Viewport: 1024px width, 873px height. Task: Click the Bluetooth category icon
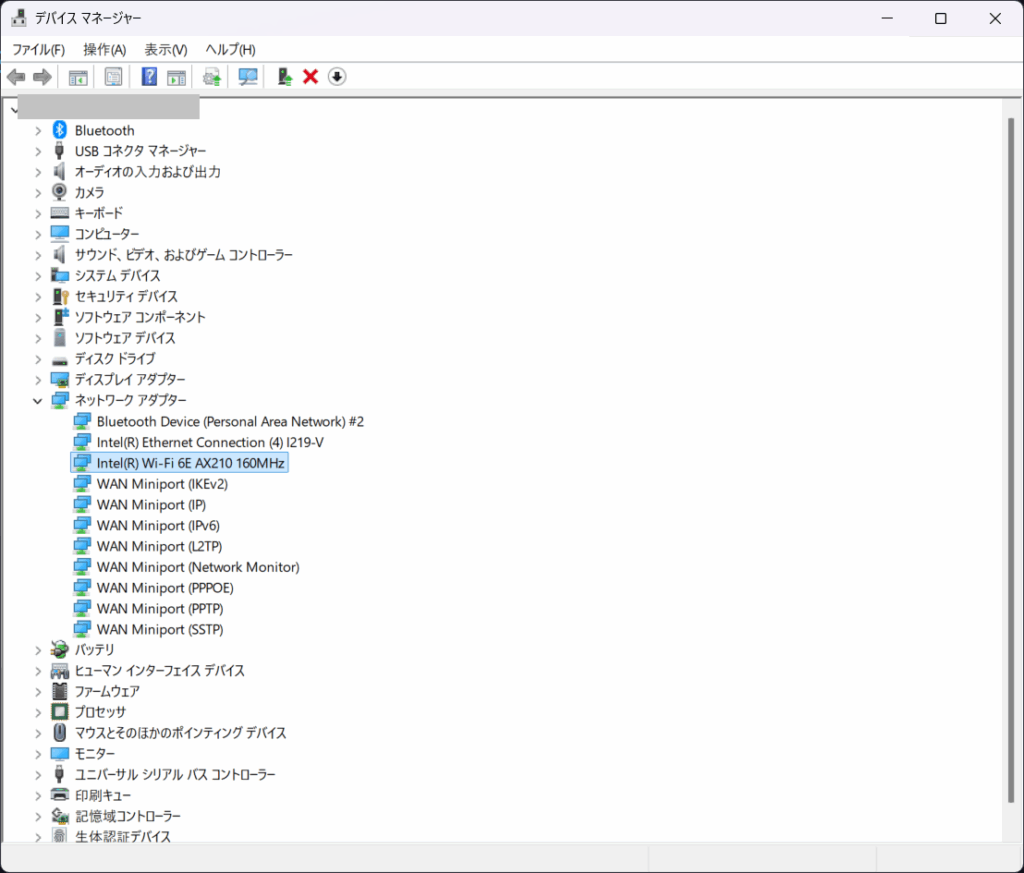click(x=59, y=130)
